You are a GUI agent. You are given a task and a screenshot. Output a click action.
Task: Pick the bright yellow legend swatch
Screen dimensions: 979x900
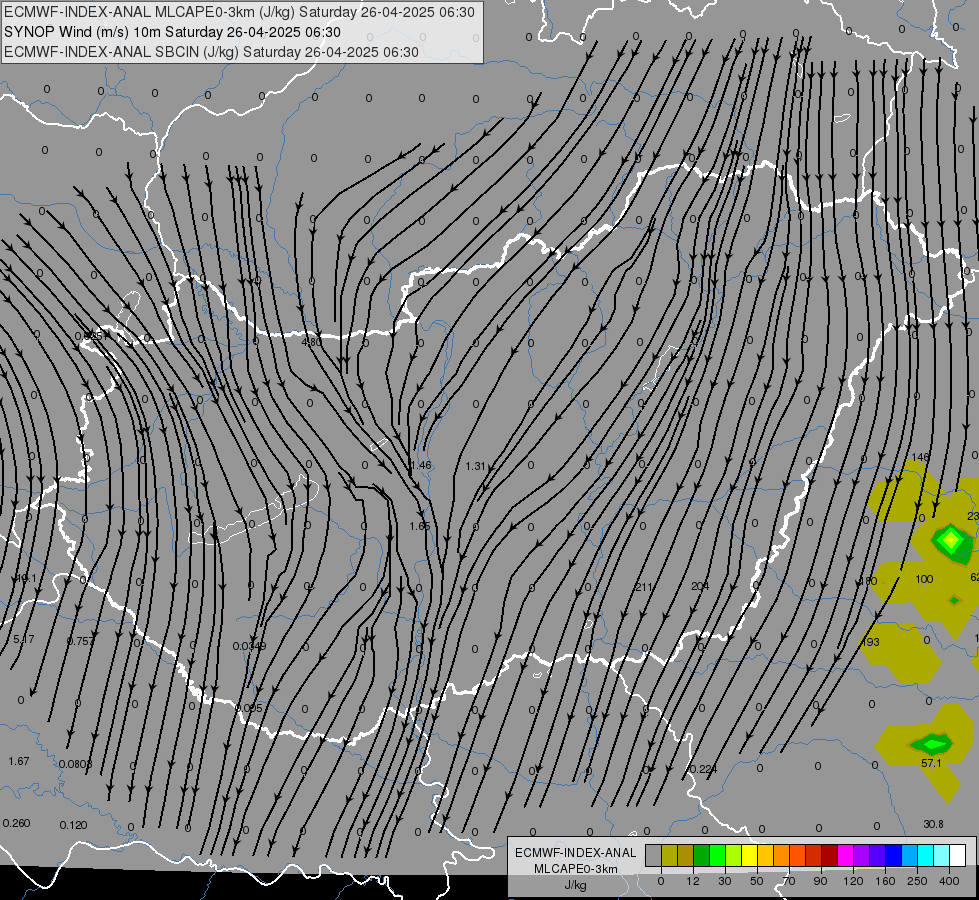(749, 856)
